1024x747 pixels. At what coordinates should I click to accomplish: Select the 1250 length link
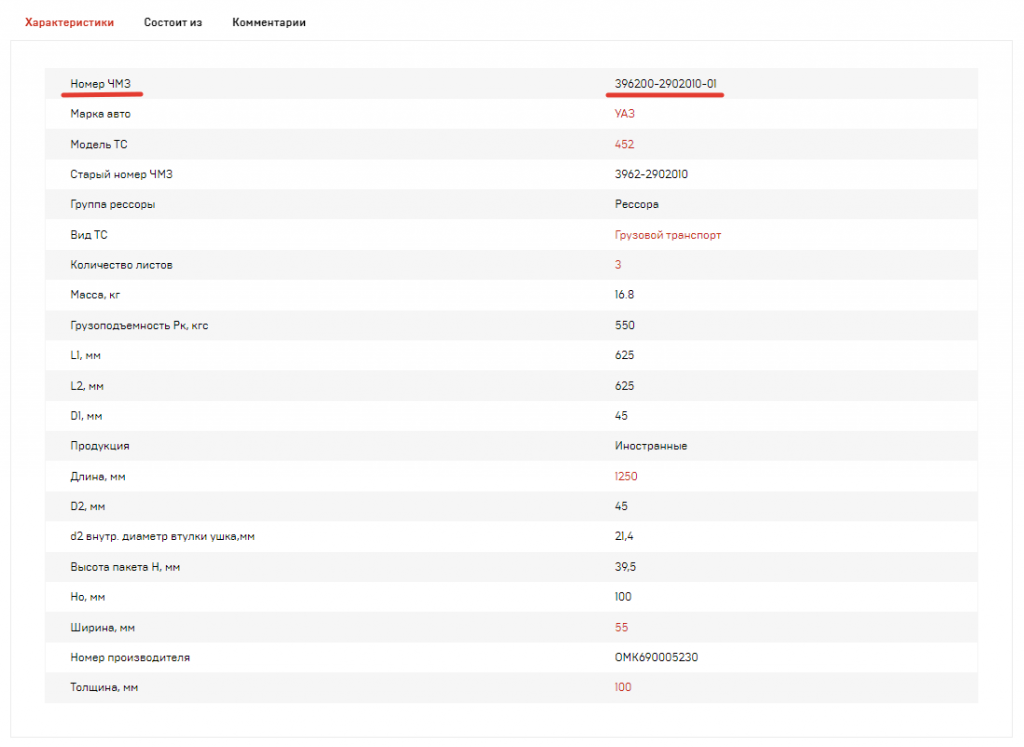click(x=626, y=476)
